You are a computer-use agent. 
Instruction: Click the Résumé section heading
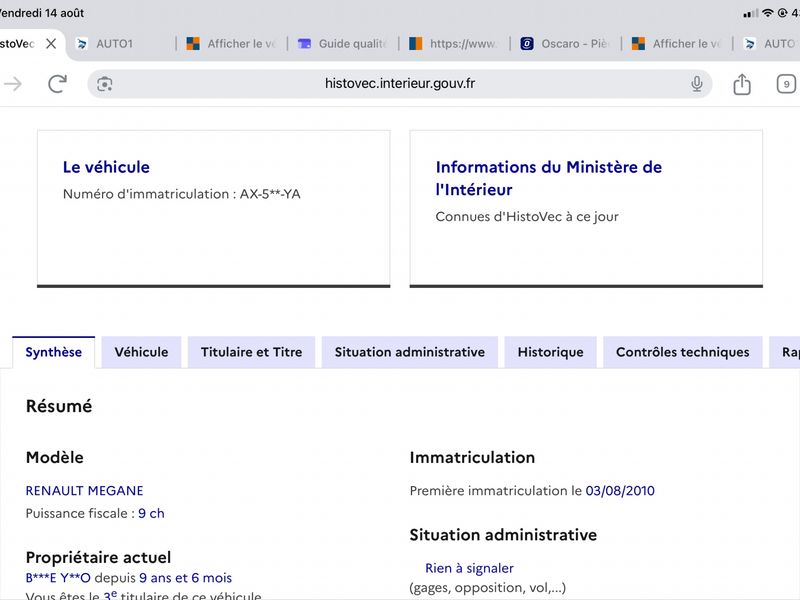59,406
